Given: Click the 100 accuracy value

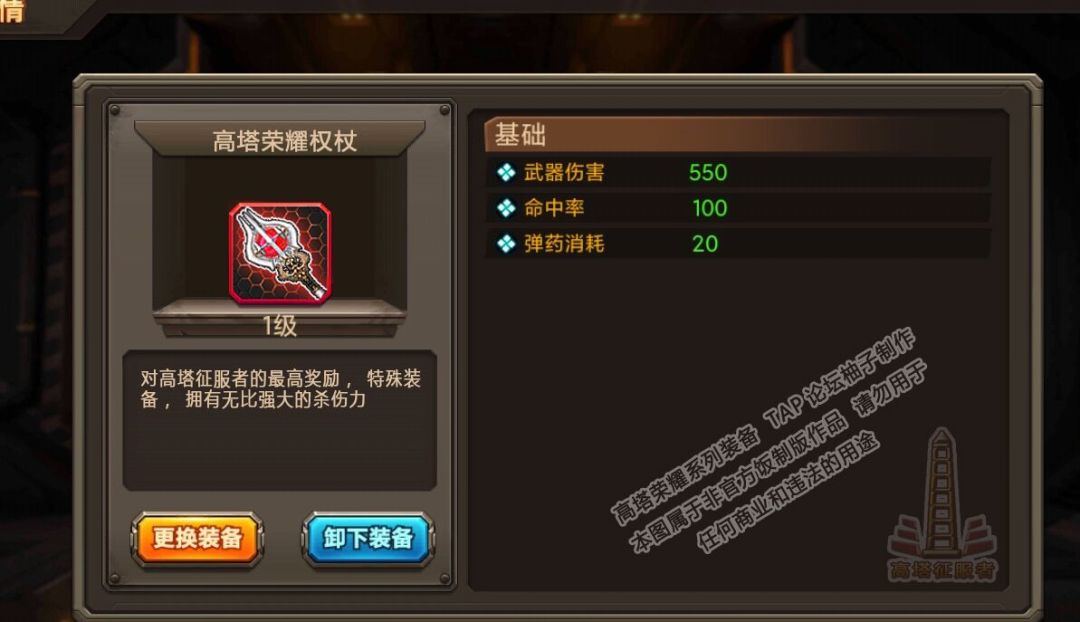Looking at the screenshot, I should 709,208.
